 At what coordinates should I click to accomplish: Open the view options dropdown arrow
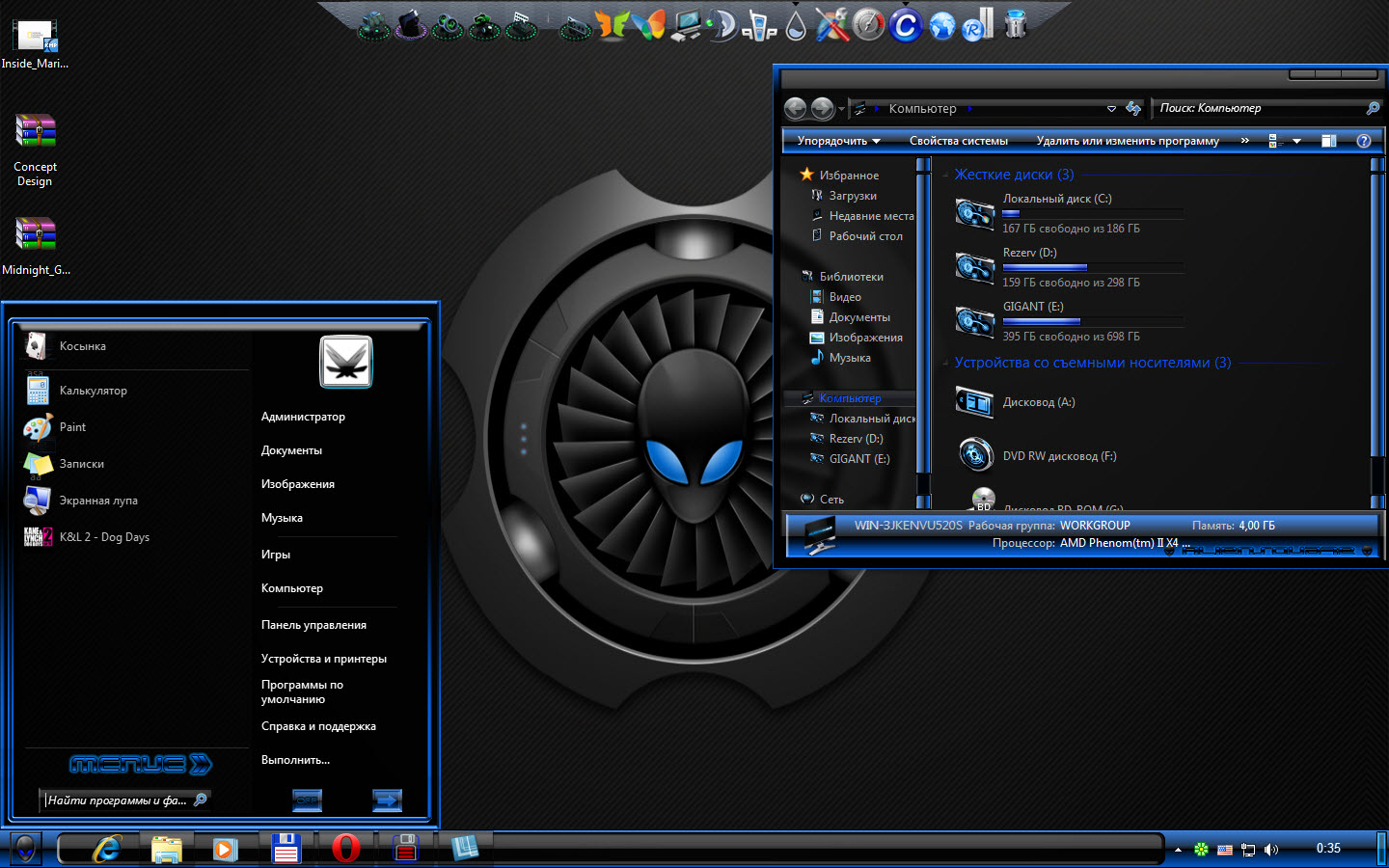(1296, 141)
